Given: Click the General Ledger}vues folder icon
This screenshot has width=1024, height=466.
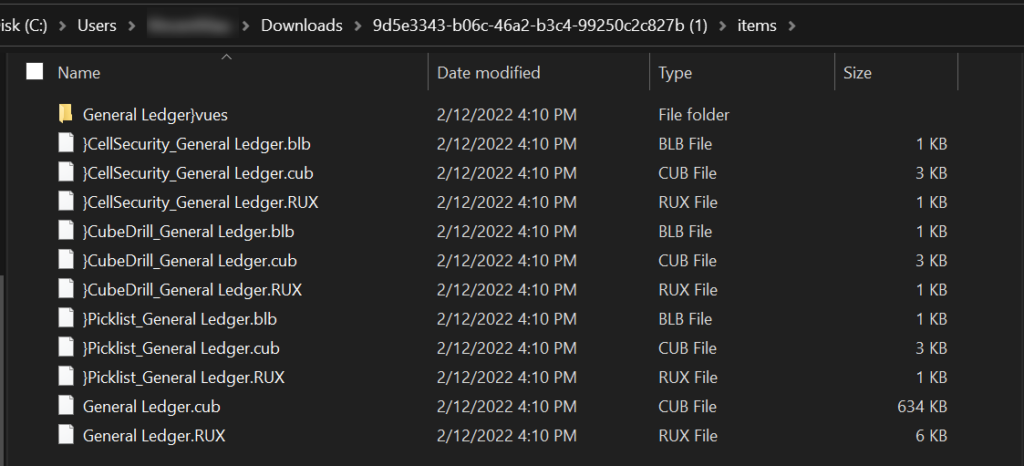Looking at the screenshot, I should coord(66,115).
